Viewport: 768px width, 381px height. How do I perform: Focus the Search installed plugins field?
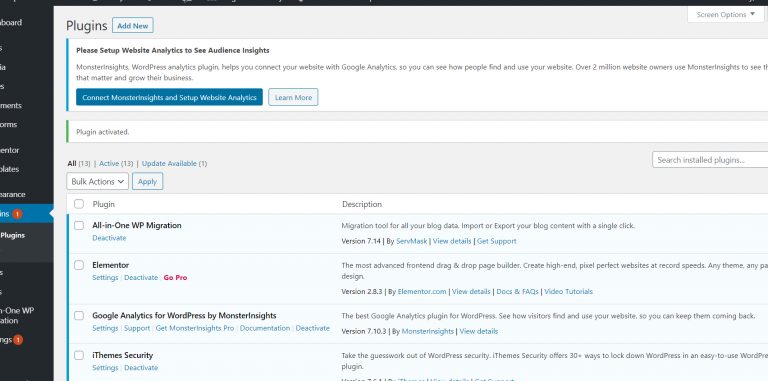710,160
